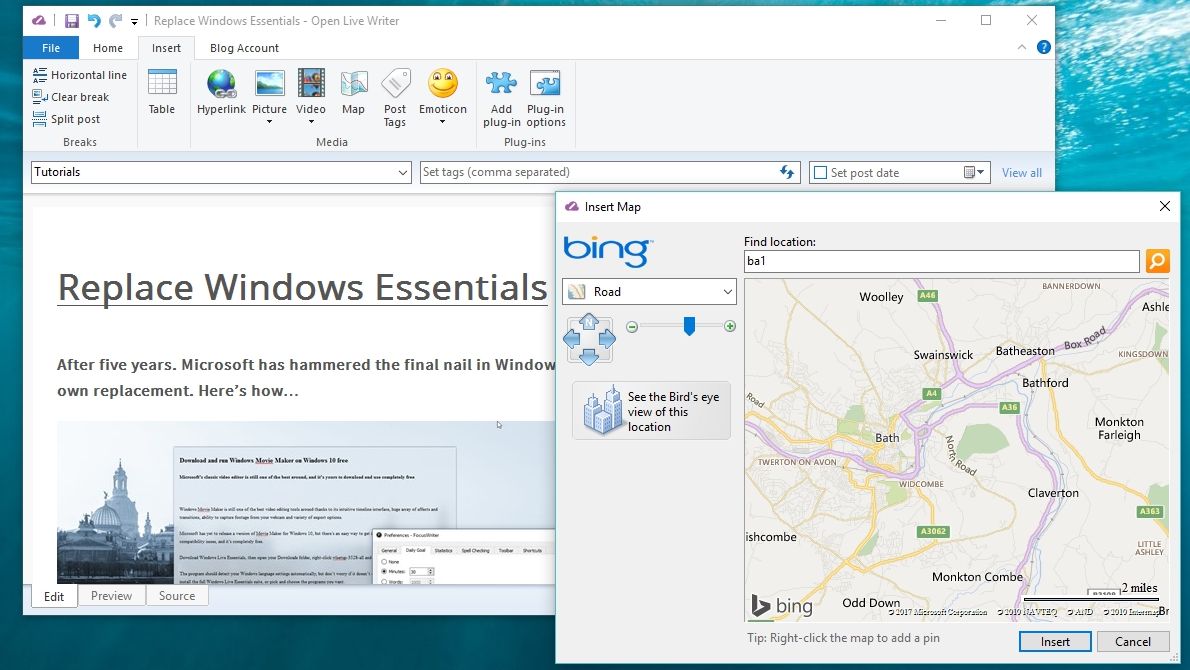Image resolution: width=1190 pixels, height=670 pixels.
Task: Enable the Set post date checkbox
Action: [821, 172]
